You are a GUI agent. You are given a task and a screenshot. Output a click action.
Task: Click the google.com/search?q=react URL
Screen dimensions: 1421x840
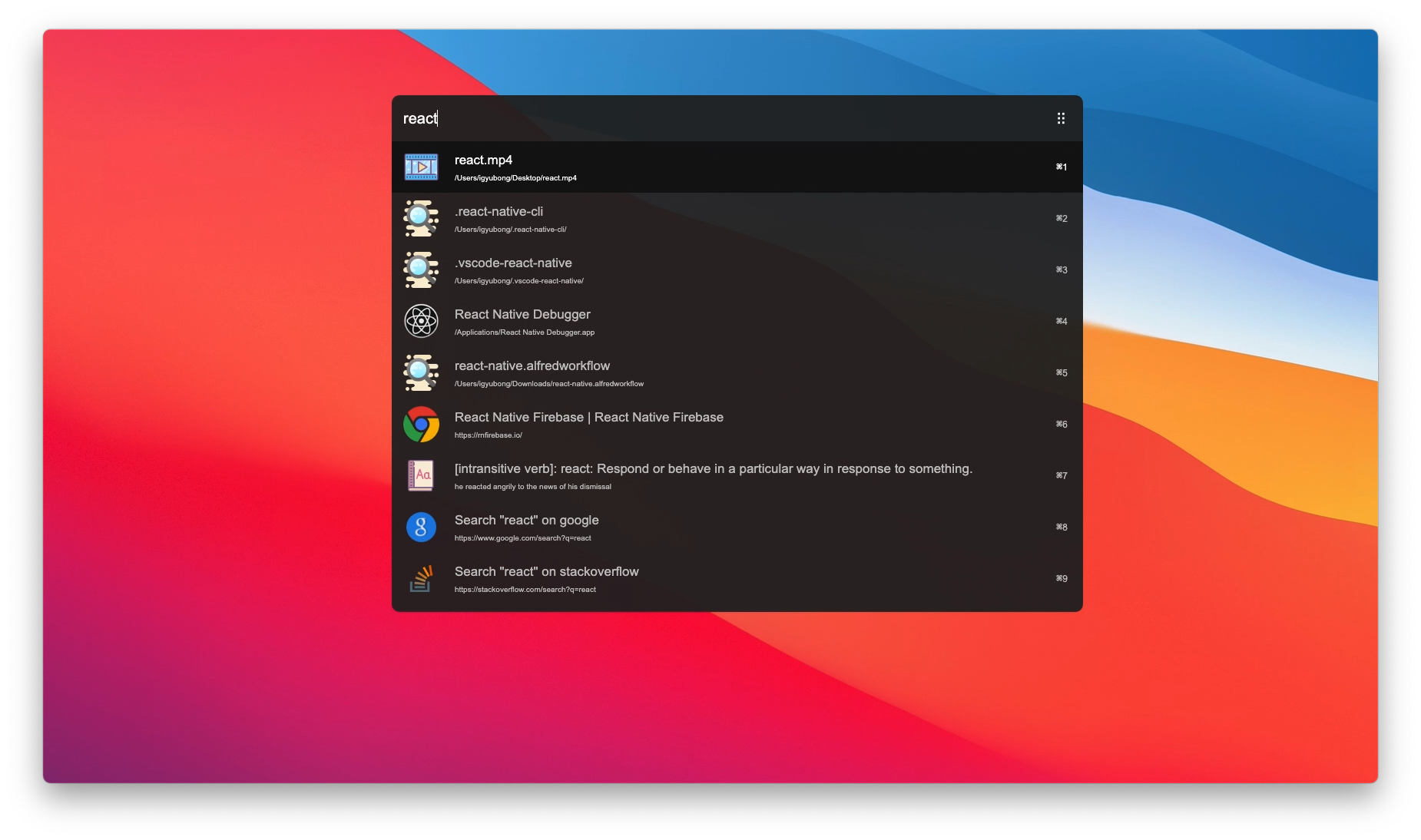(x=522, y=538)
